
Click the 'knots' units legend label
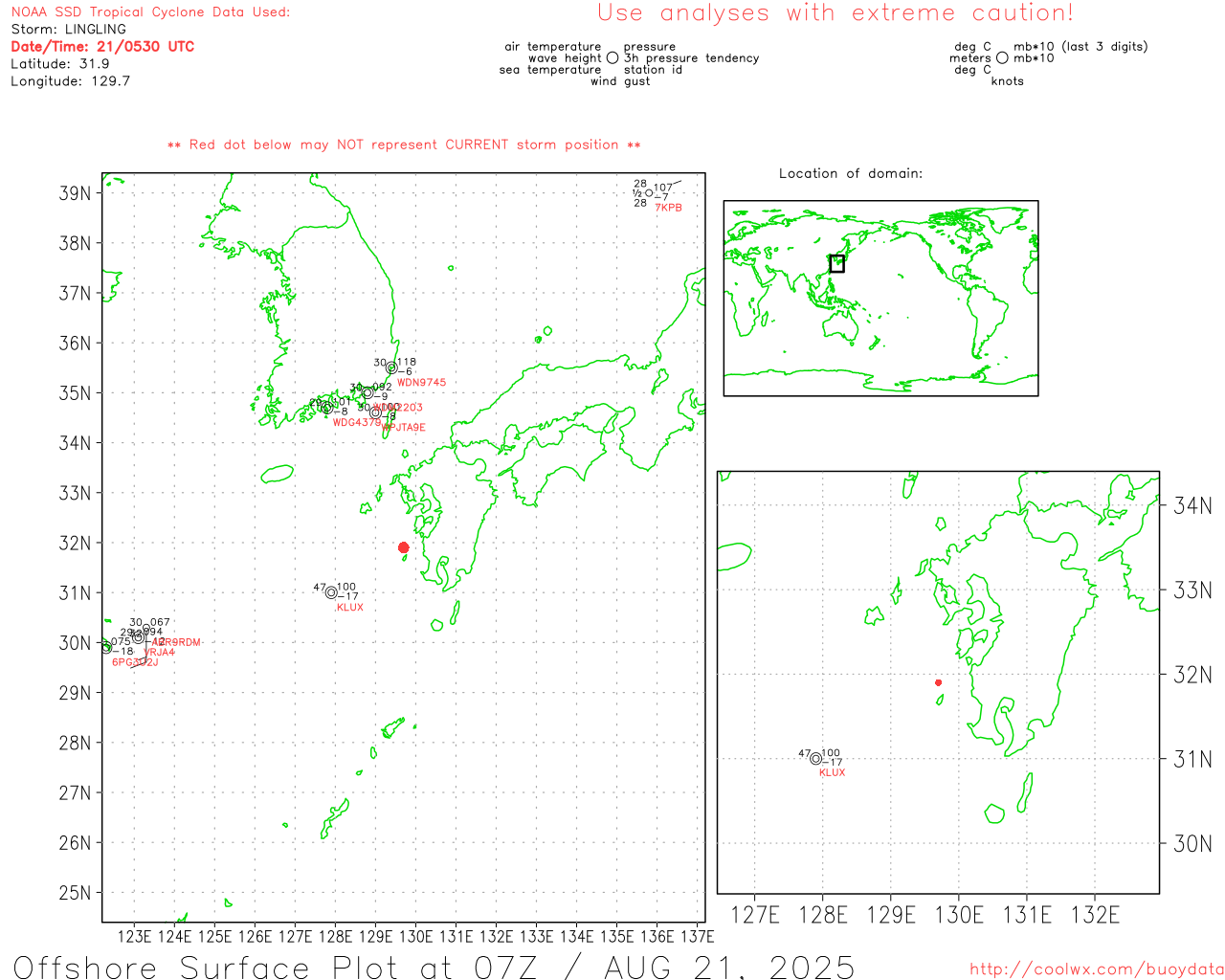tap(1008, 81)
